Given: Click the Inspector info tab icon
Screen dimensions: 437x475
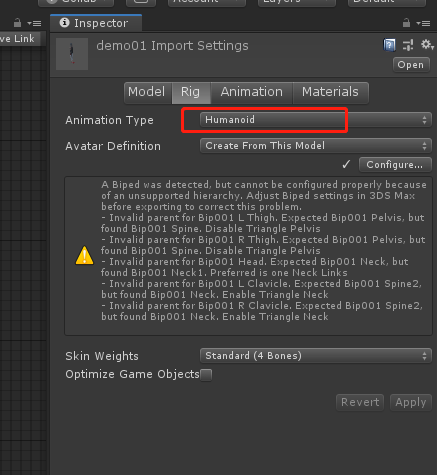Looking at the screenshot, I should [64, 23].
